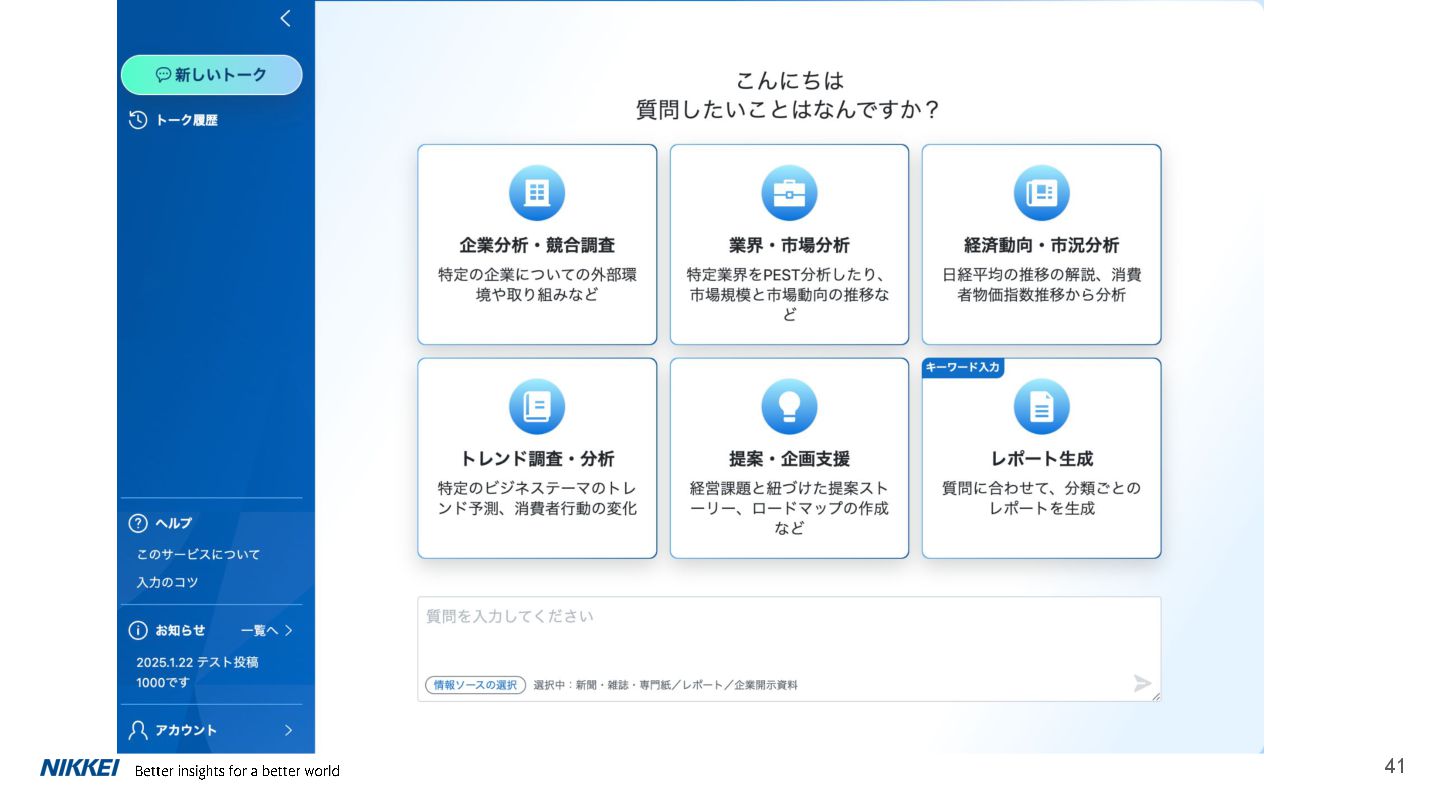Click the send arrow icon
The width and height of the screenshot is (1440, 810).
1142,683
